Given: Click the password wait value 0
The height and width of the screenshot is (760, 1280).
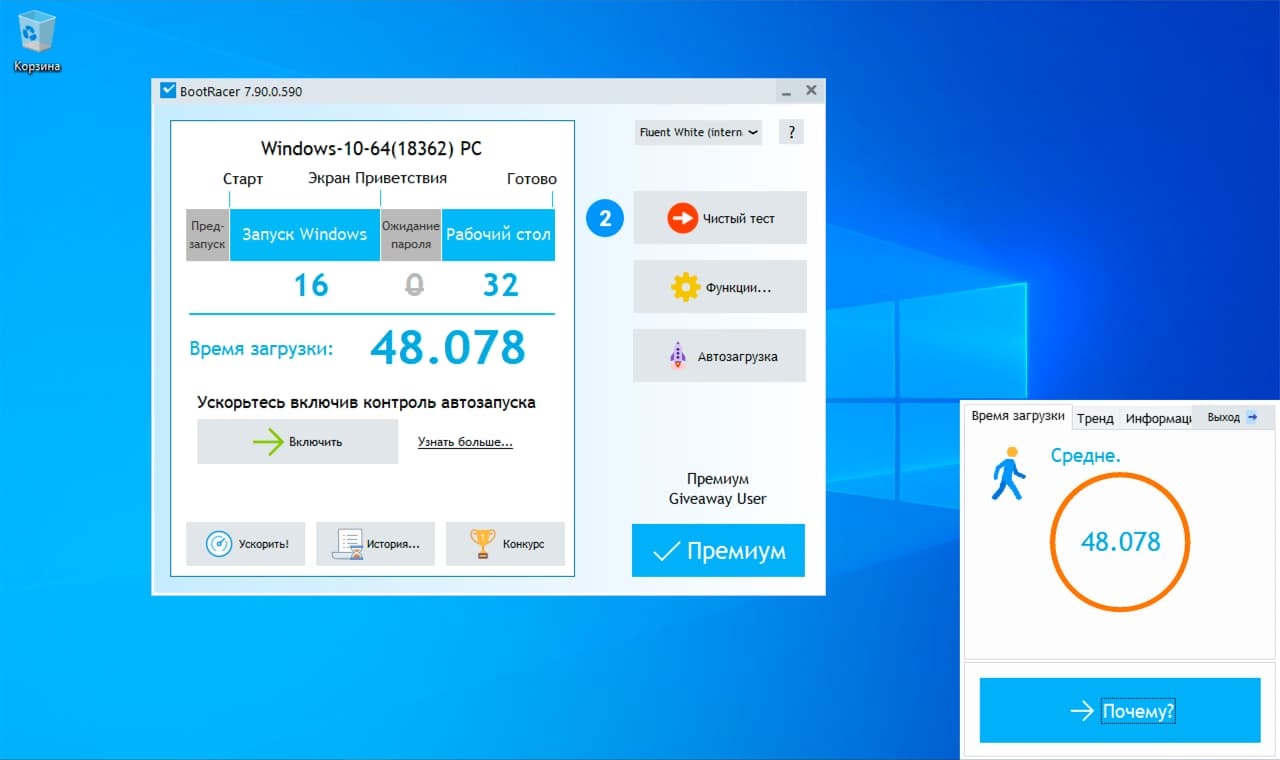Looking at the screenshot, I should point(414,286).
